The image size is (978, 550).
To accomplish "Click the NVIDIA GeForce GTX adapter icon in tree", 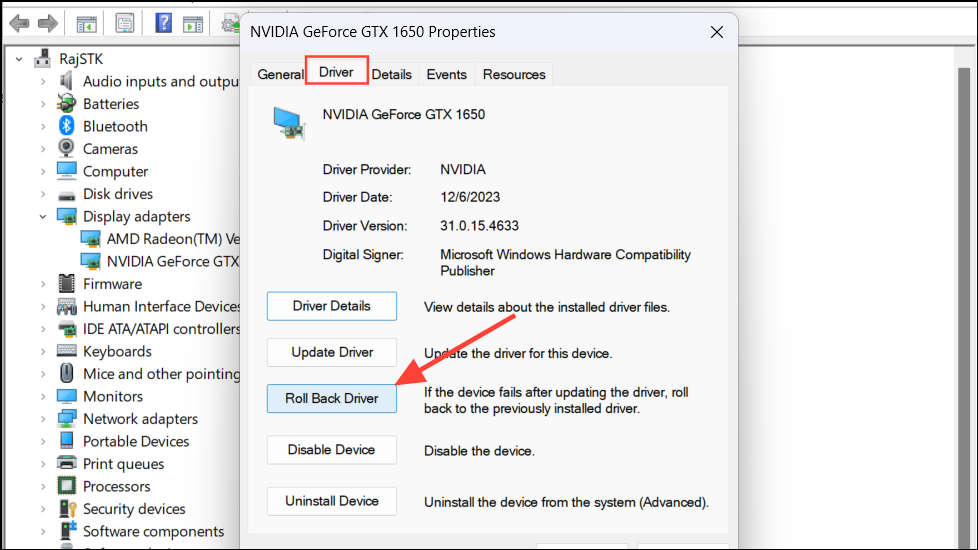I will click(x=90, y=261).
